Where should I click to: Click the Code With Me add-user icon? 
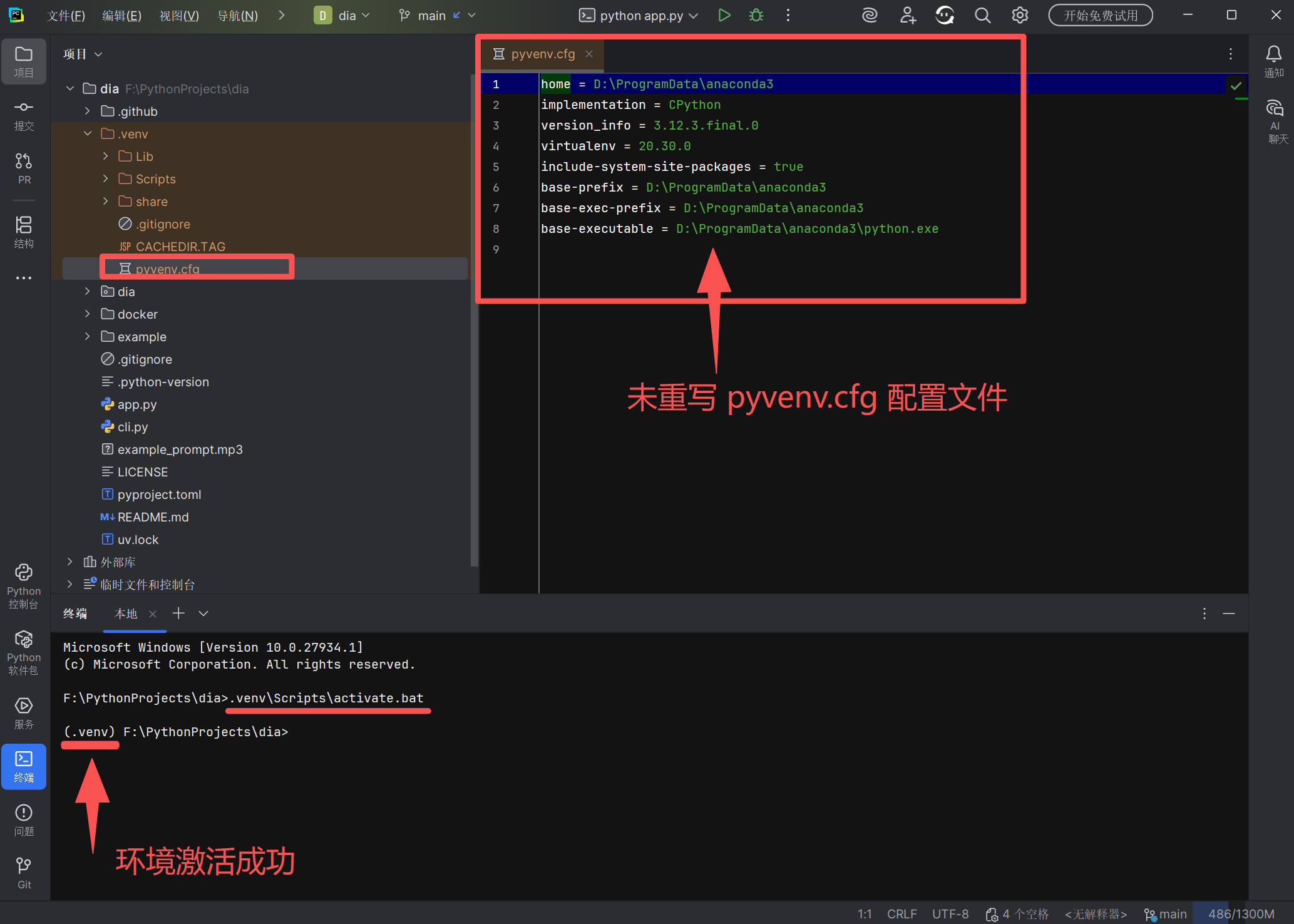click(x=908, y=16)
